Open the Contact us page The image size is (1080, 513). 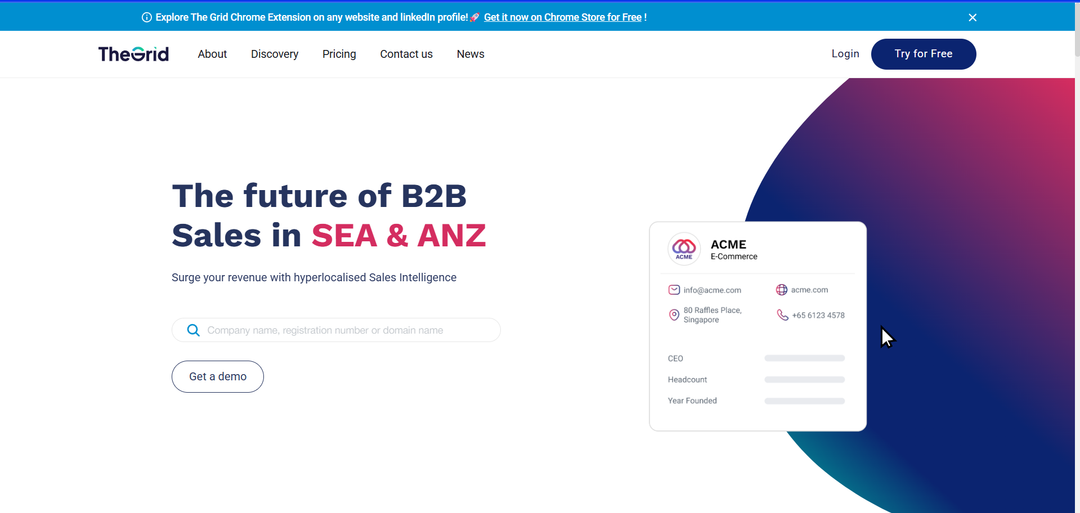pos(406,54)
